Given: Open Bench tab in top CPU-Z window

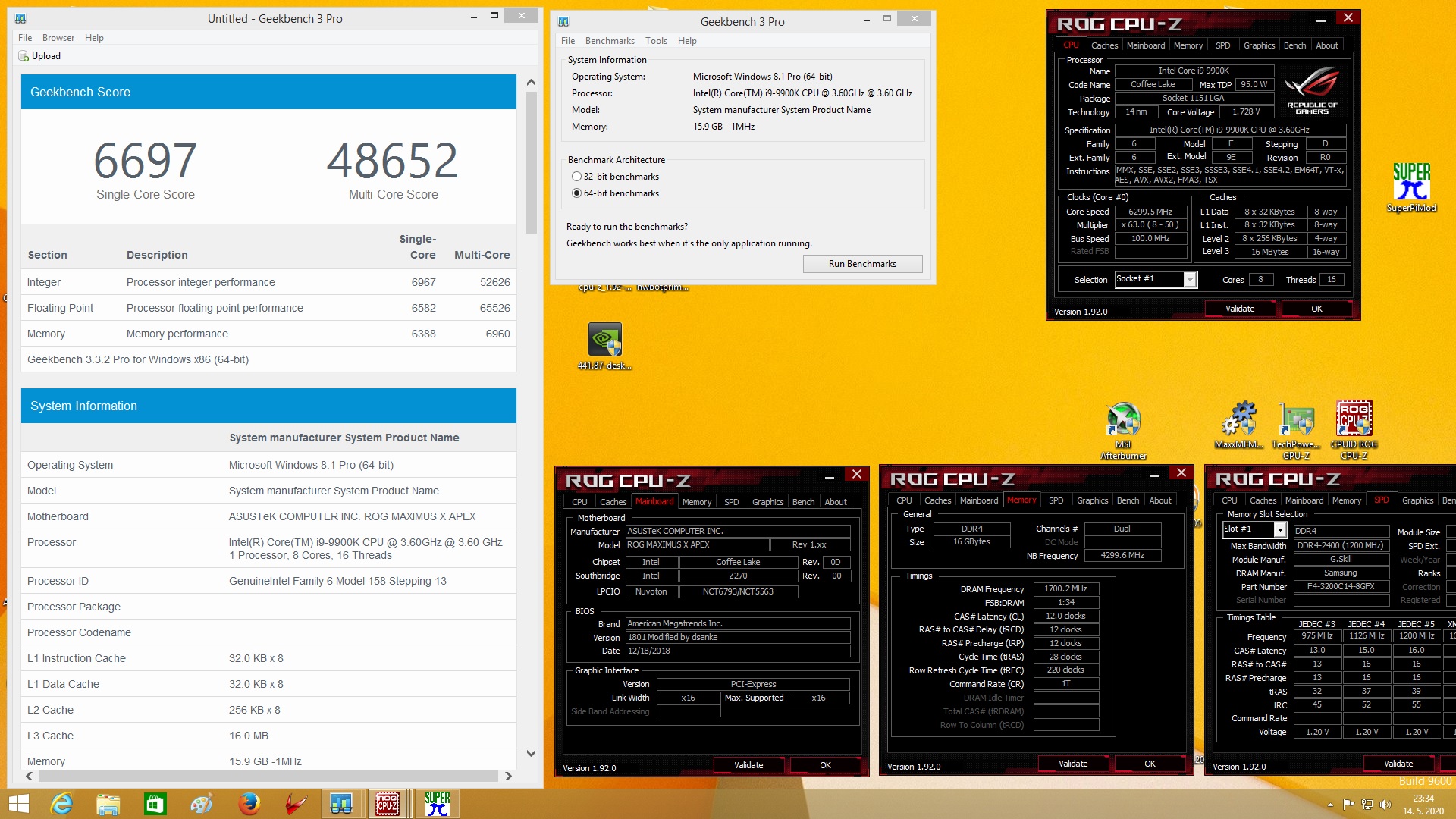Looking at the screenshot, I should (x=1294, y=45).
